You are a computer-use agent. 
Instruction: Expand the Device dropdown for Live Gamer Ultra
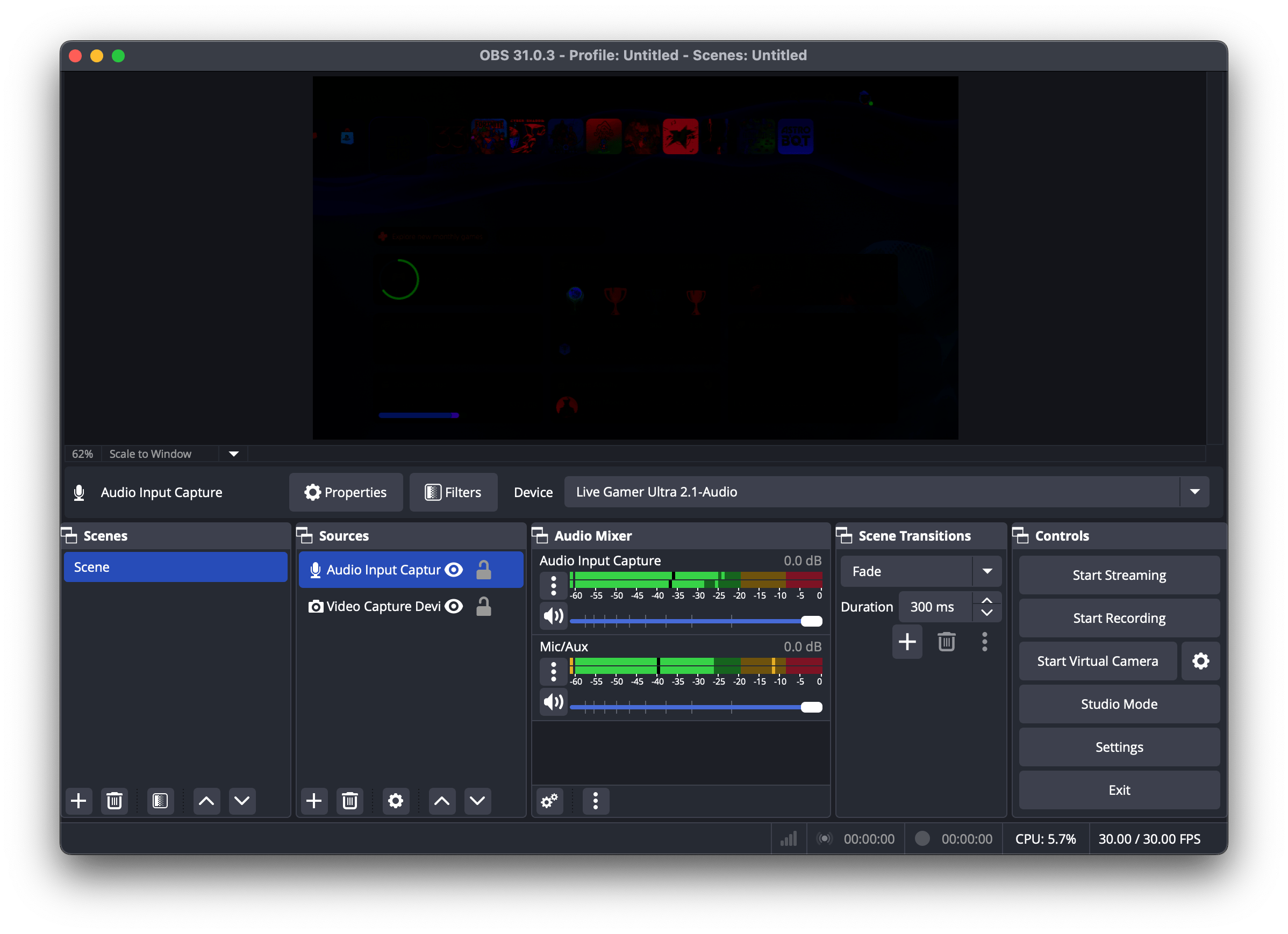tap(1194, 492)
